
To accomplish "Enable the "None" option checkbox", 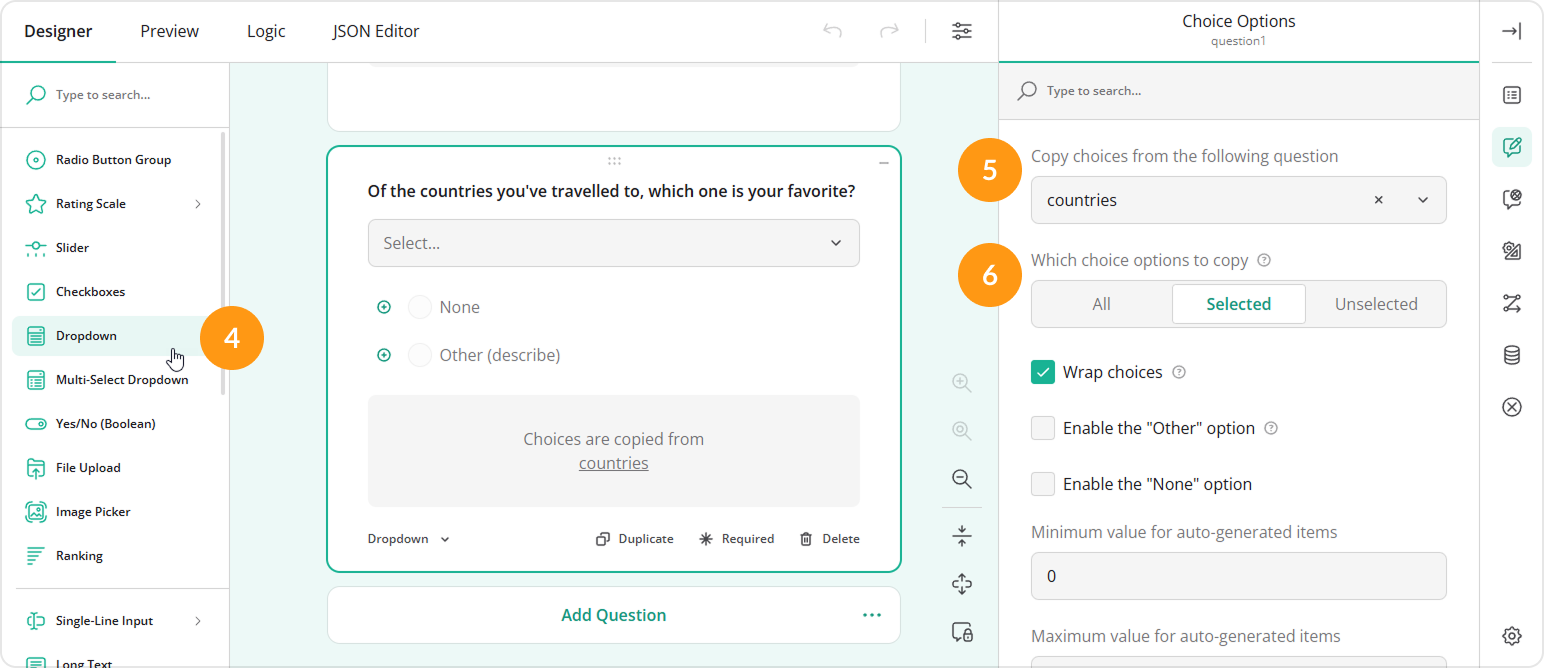I will point(1043,484).
